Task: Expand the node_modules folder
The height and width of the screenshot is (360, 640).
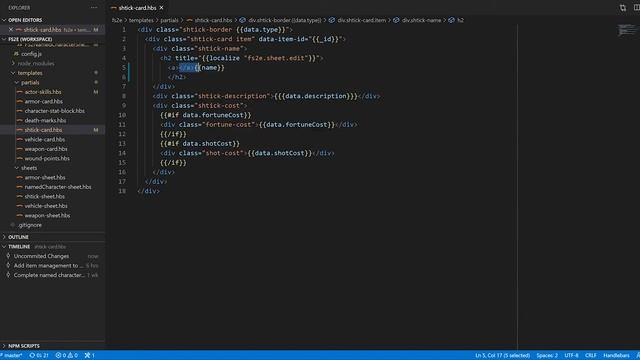Action: (36, 63)
